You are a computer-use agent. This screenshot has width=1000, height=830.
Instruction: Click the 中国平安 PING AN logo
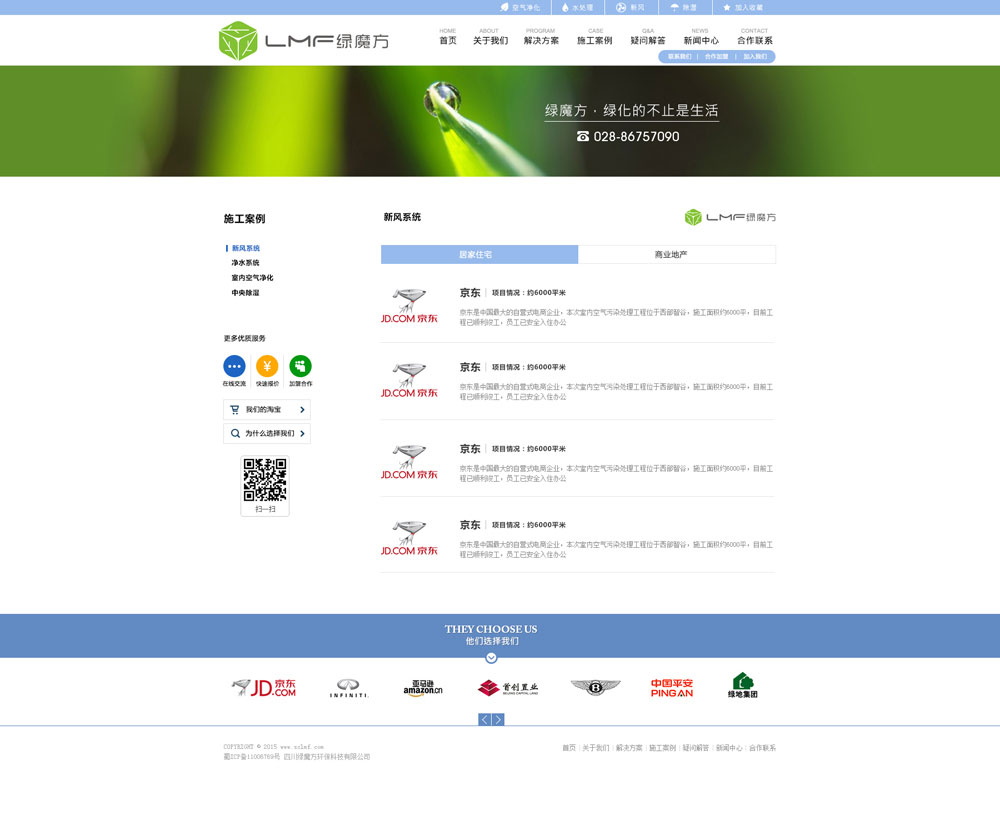(x=672, y=688)
